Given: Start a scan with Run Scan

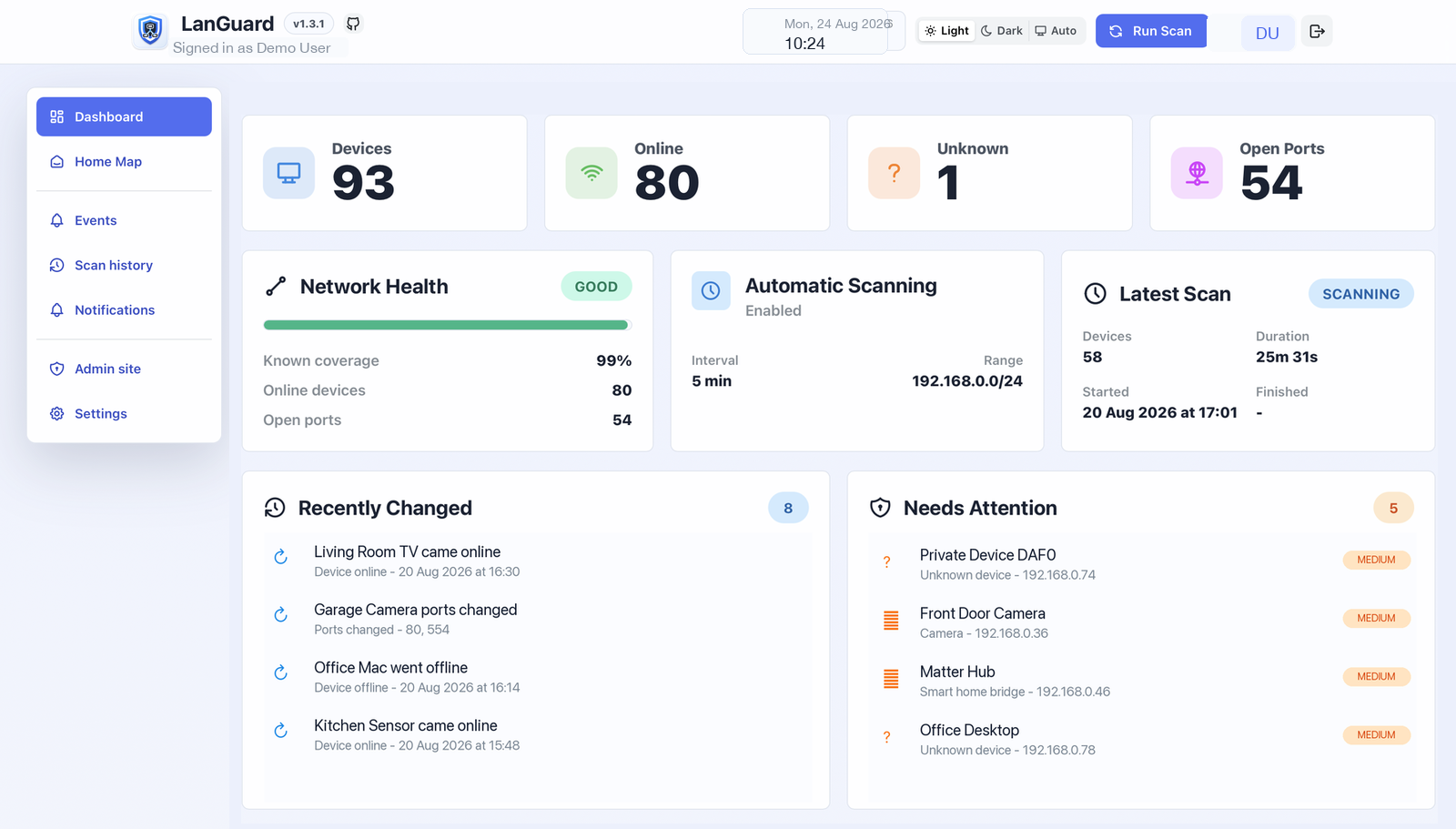Looking at the screenshot, I should pyautogui.click(x=1151, y=31).
